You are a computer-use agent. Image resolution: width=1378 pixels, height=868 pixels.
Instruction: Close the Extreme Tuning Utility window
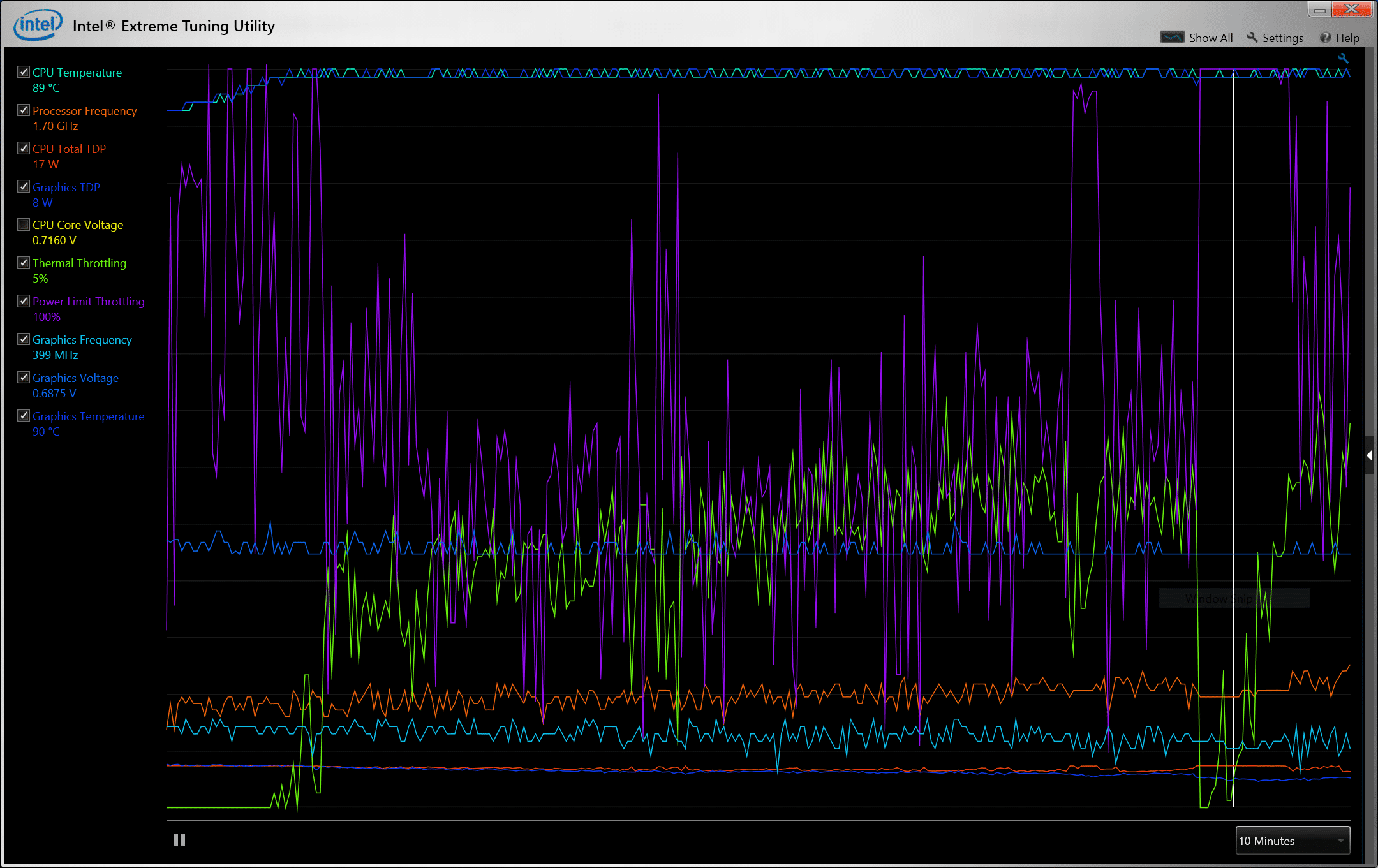pos(1351,10)
